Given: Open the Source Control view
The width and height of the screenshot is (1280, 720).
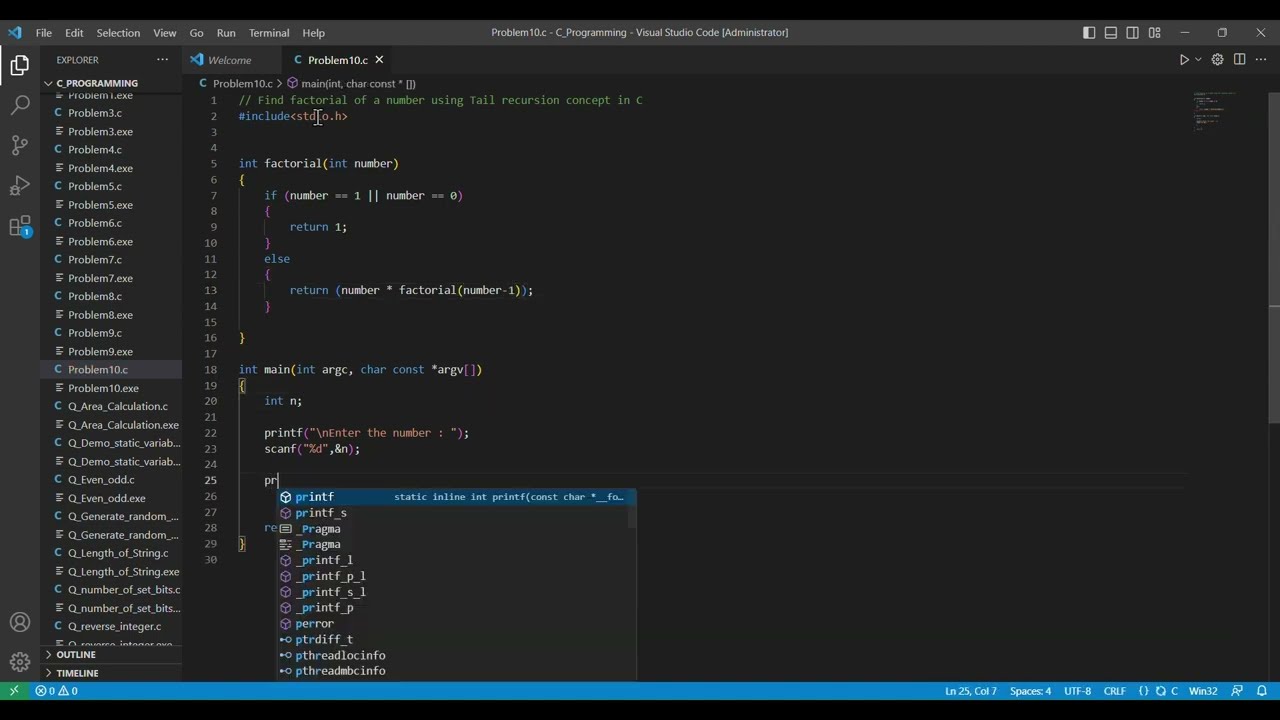Looking at the screenshot, I should pyautogui.click(x=20, y=145).
